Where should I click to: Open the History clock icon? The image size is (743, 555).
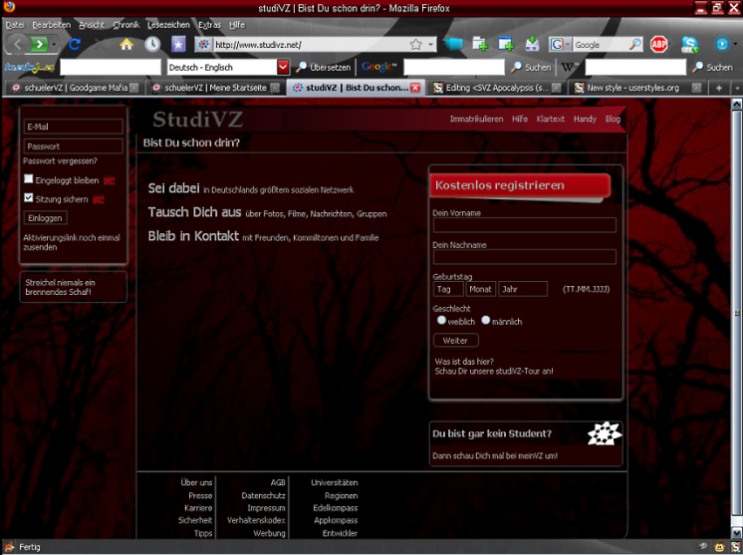coord(152,45)
